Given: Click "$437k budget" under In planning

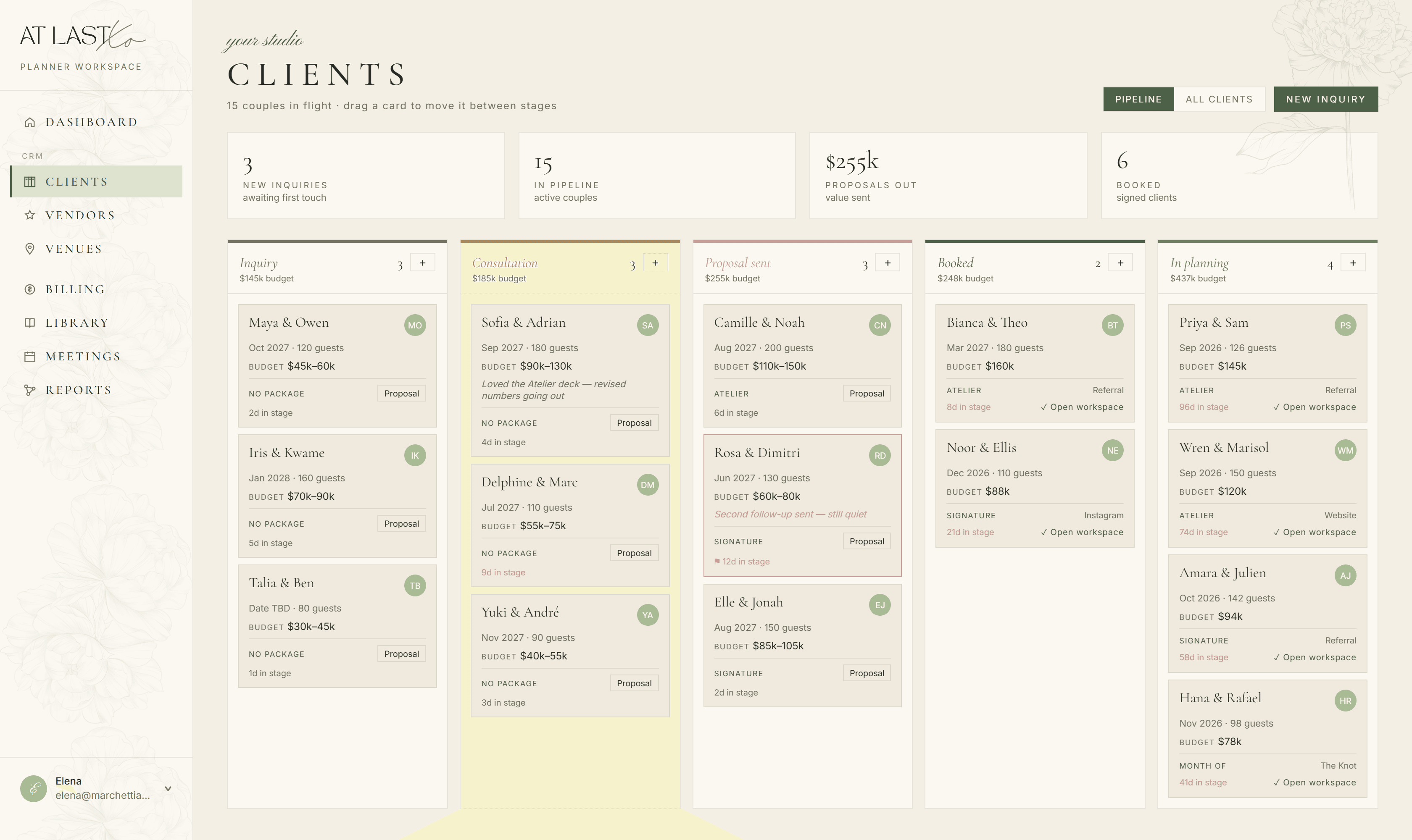Looking at the screenshot, I should [x=1198, y=278].
